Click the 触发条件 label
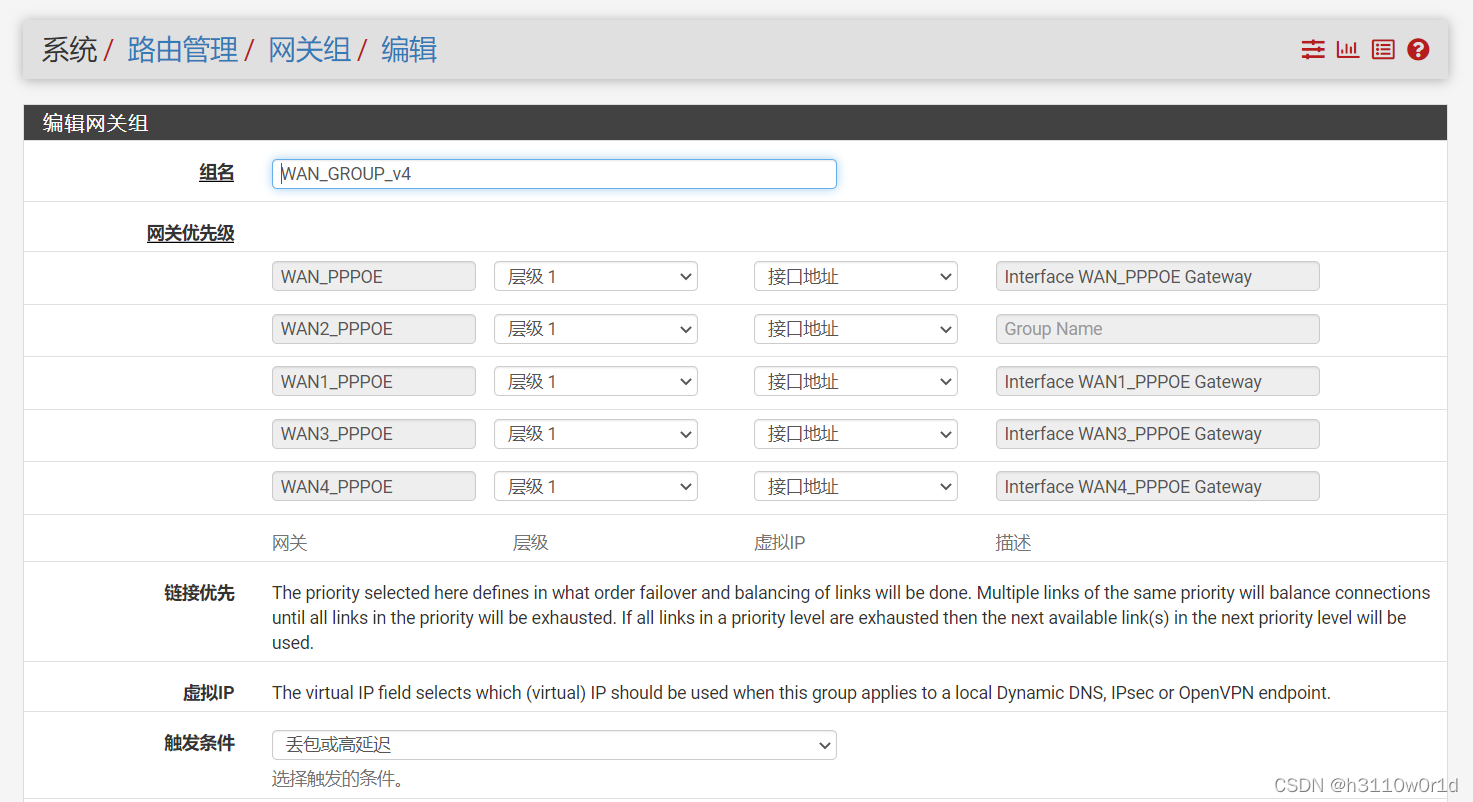Viewport: 1473px width, 802px height. [199, 743]
